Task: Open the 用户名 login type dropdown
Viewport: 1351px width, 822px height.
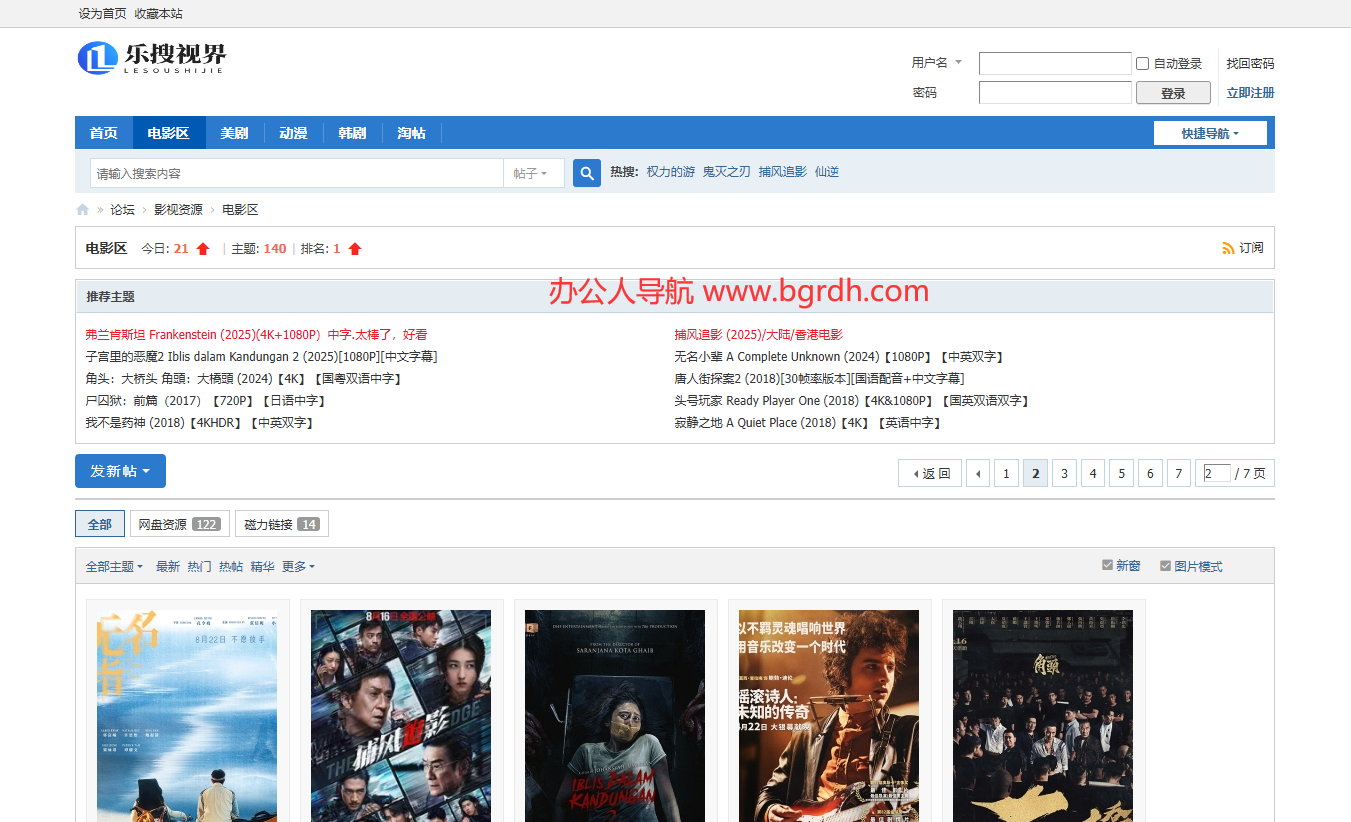Action: (x=937, y=63)
